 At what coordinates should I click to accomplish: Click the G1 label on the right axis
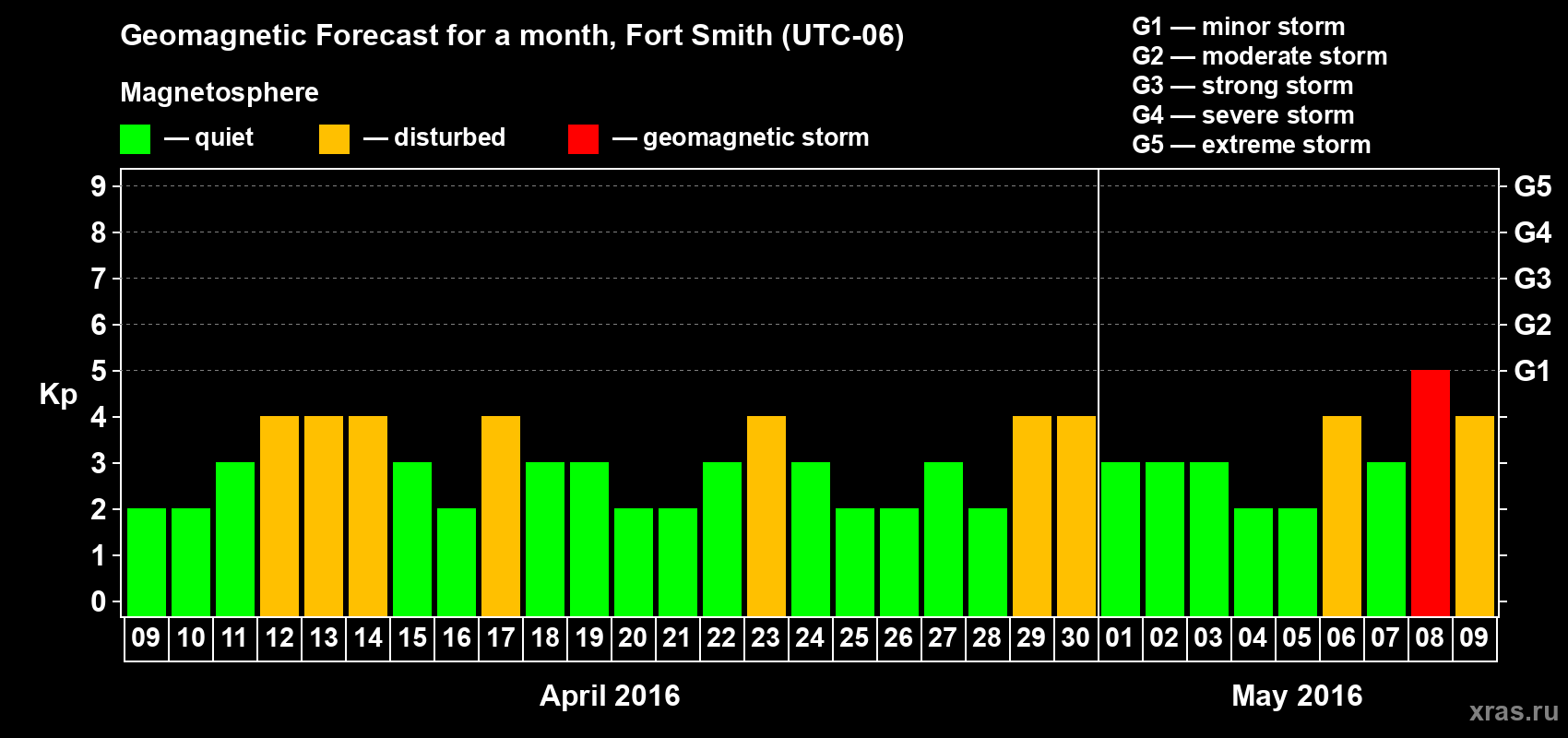[1533, 371]
